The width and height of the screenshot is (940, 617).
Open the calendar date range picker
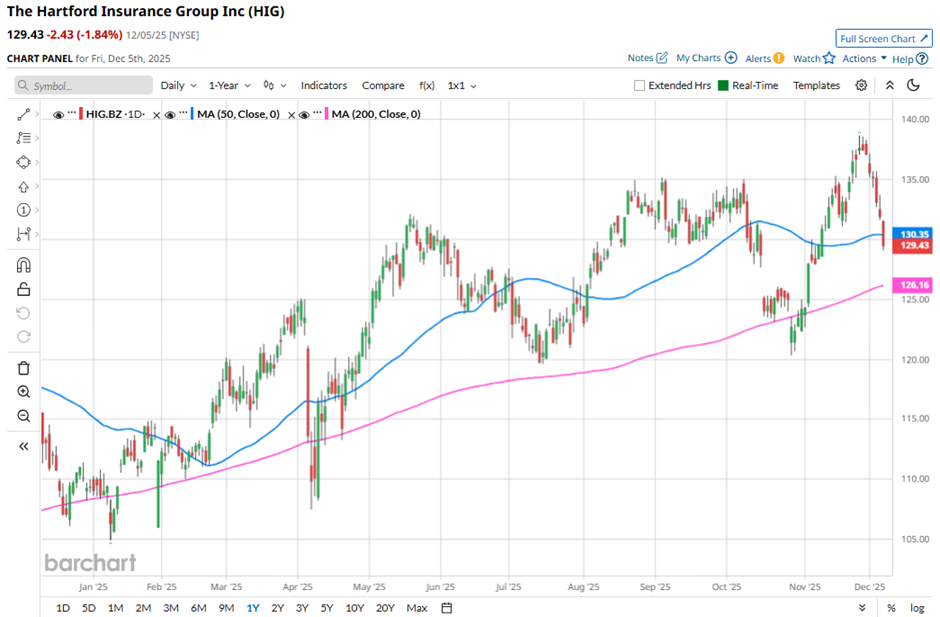[447, 607]
